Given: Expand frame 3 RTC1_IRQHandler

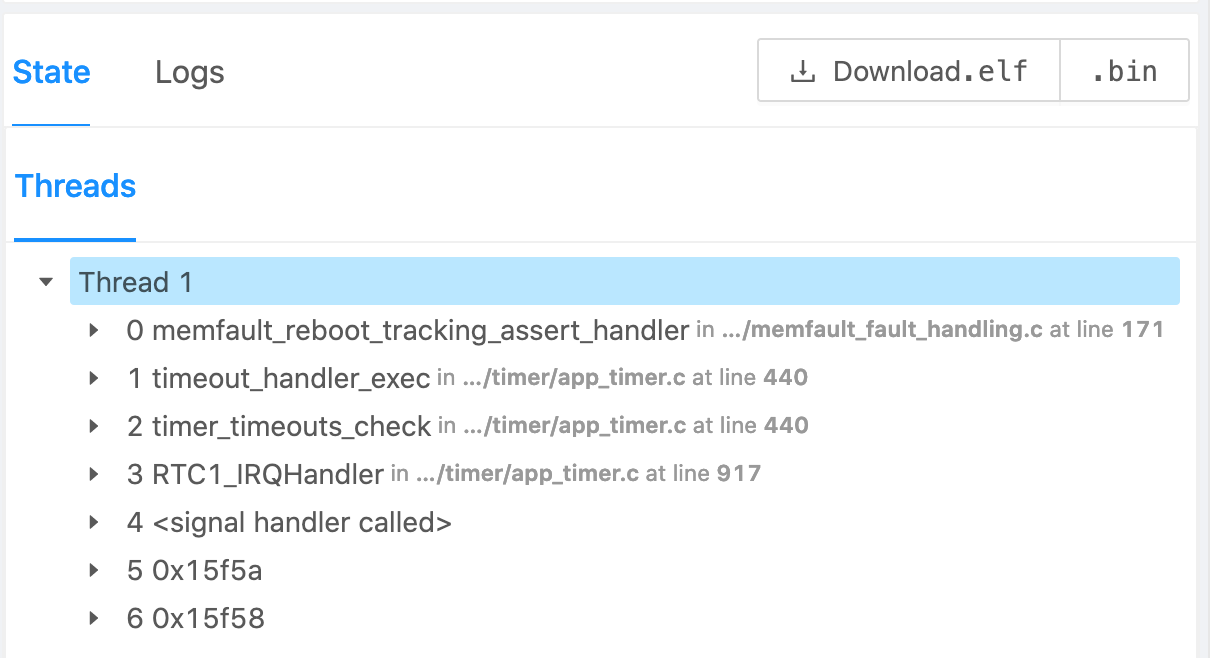Looking at the screenshot, I should pyautogui.click(x=94, y=474).
